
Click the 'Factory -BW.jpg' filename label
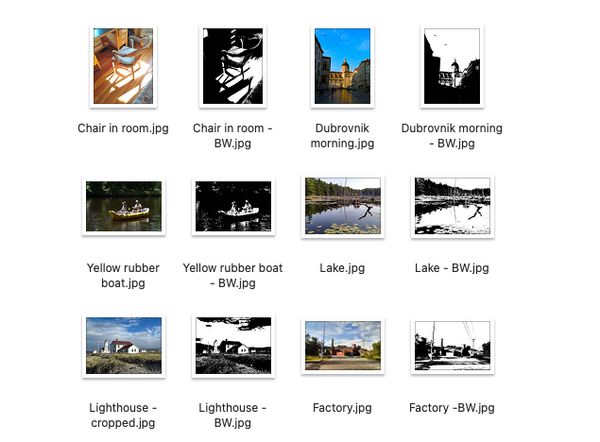[x=452, y=408]
